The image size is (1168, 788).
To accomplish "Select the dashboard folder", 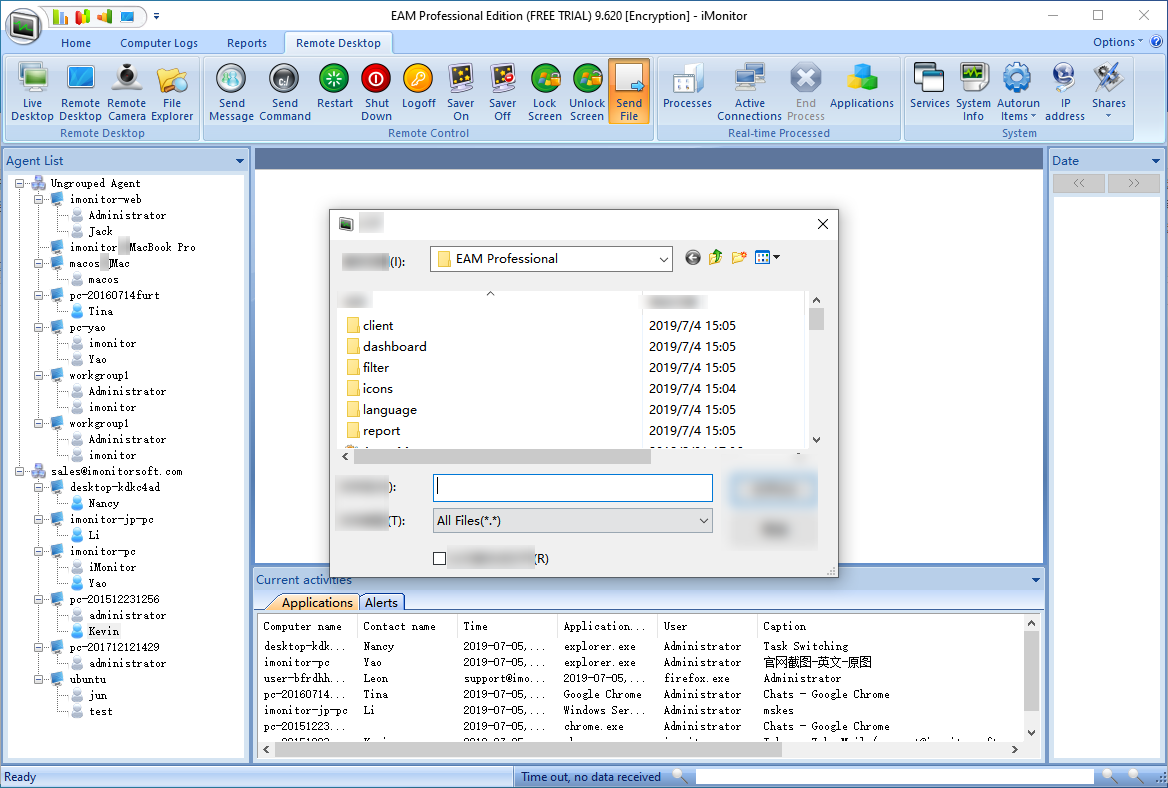I will (386, 346).
